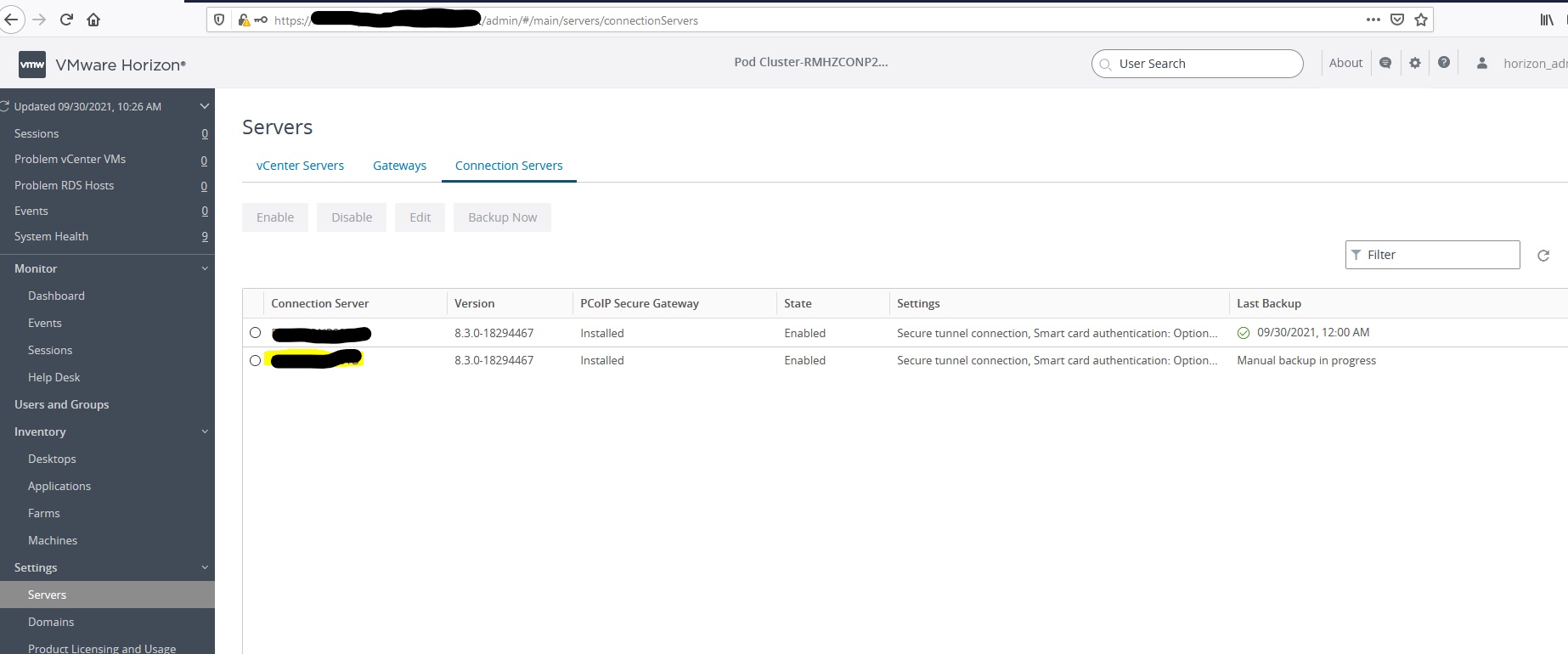
Task: Sort by the PCoIP Secure Gateway column header
Action: 640,303
